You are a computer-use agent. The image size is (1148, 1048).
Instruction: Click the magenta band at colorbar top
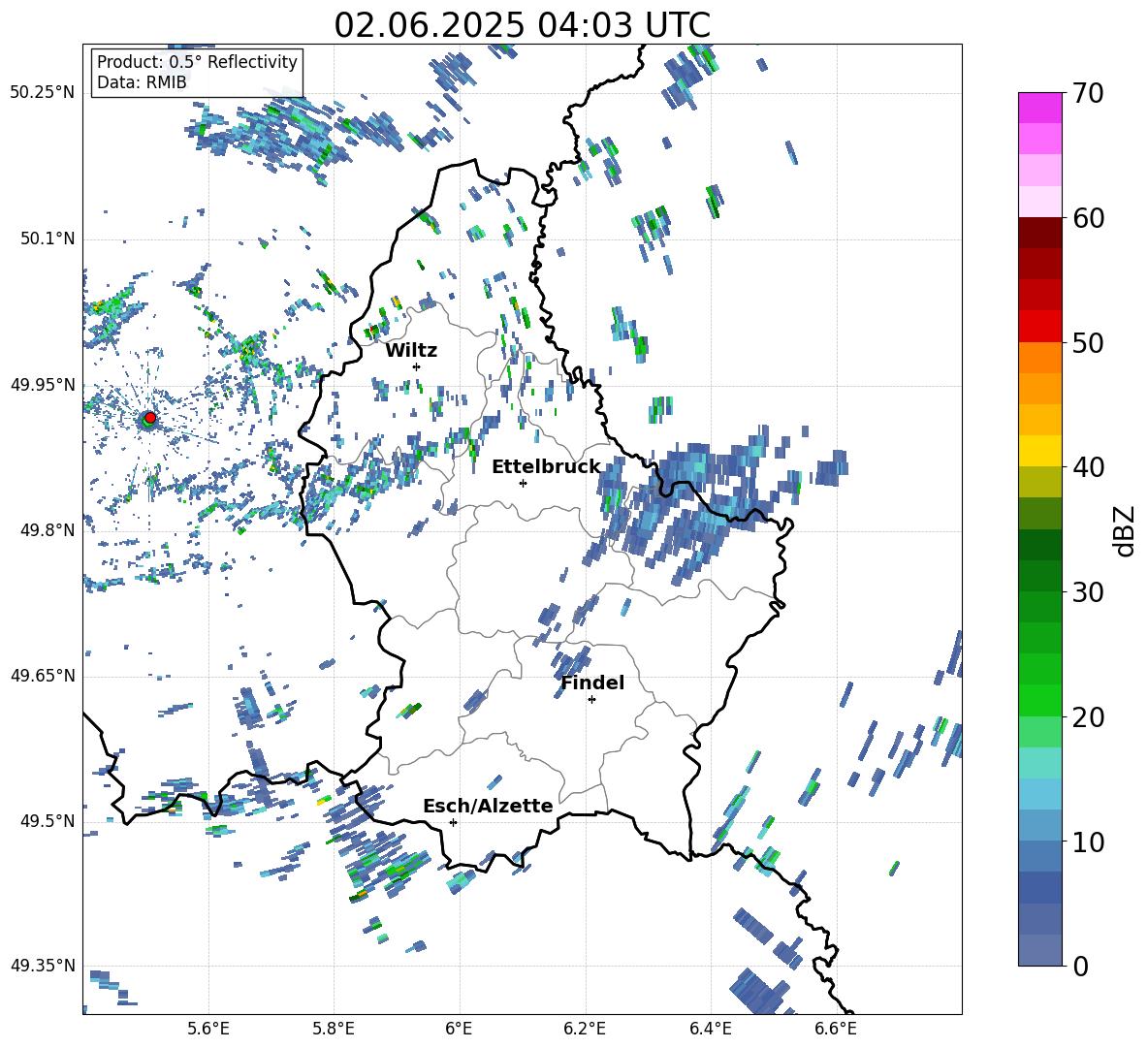(1039, 108)
